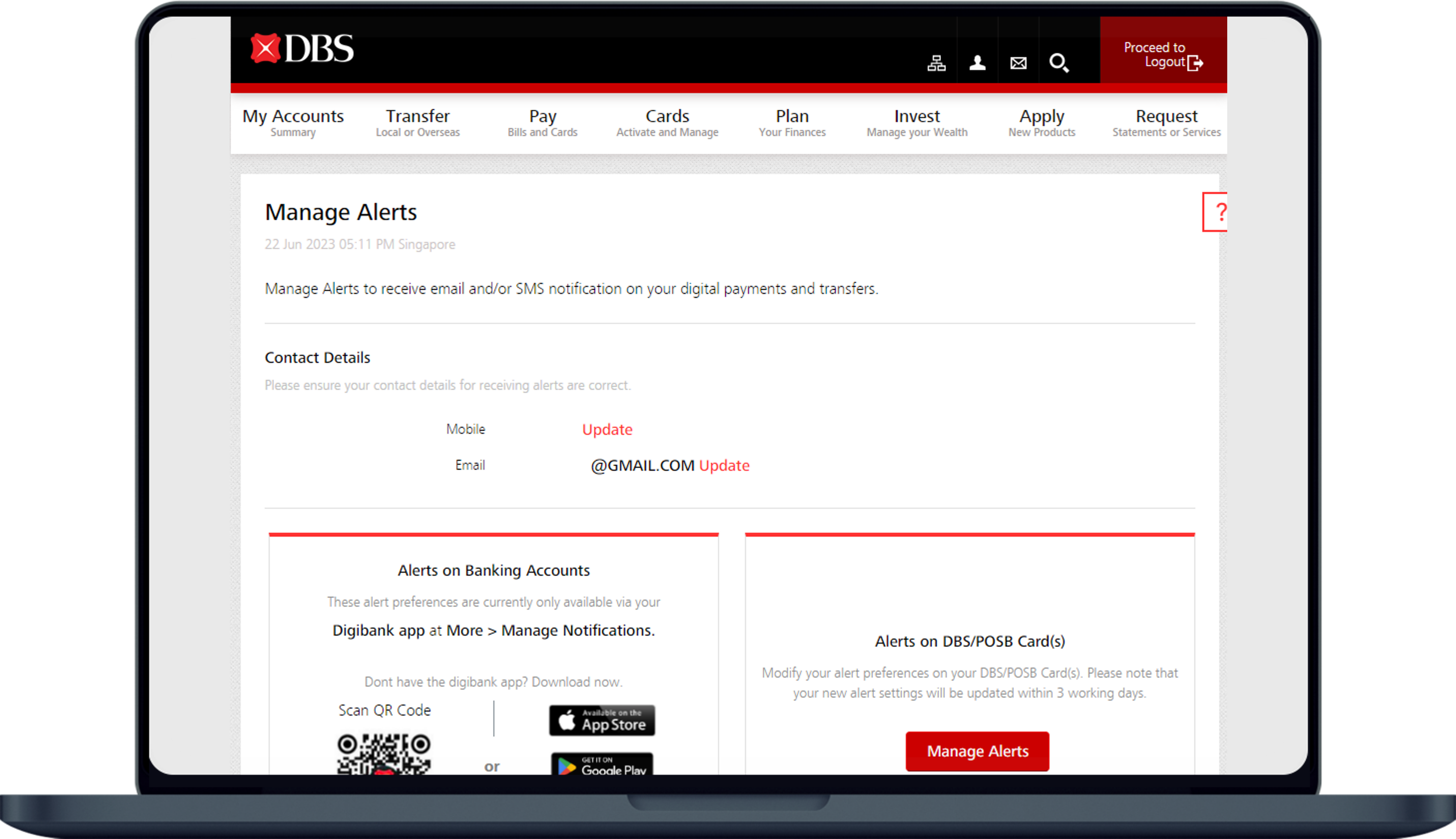Screen dimensions: 1456x839
Task: Click the red Manage Alerts button
Action: point(977,752)
